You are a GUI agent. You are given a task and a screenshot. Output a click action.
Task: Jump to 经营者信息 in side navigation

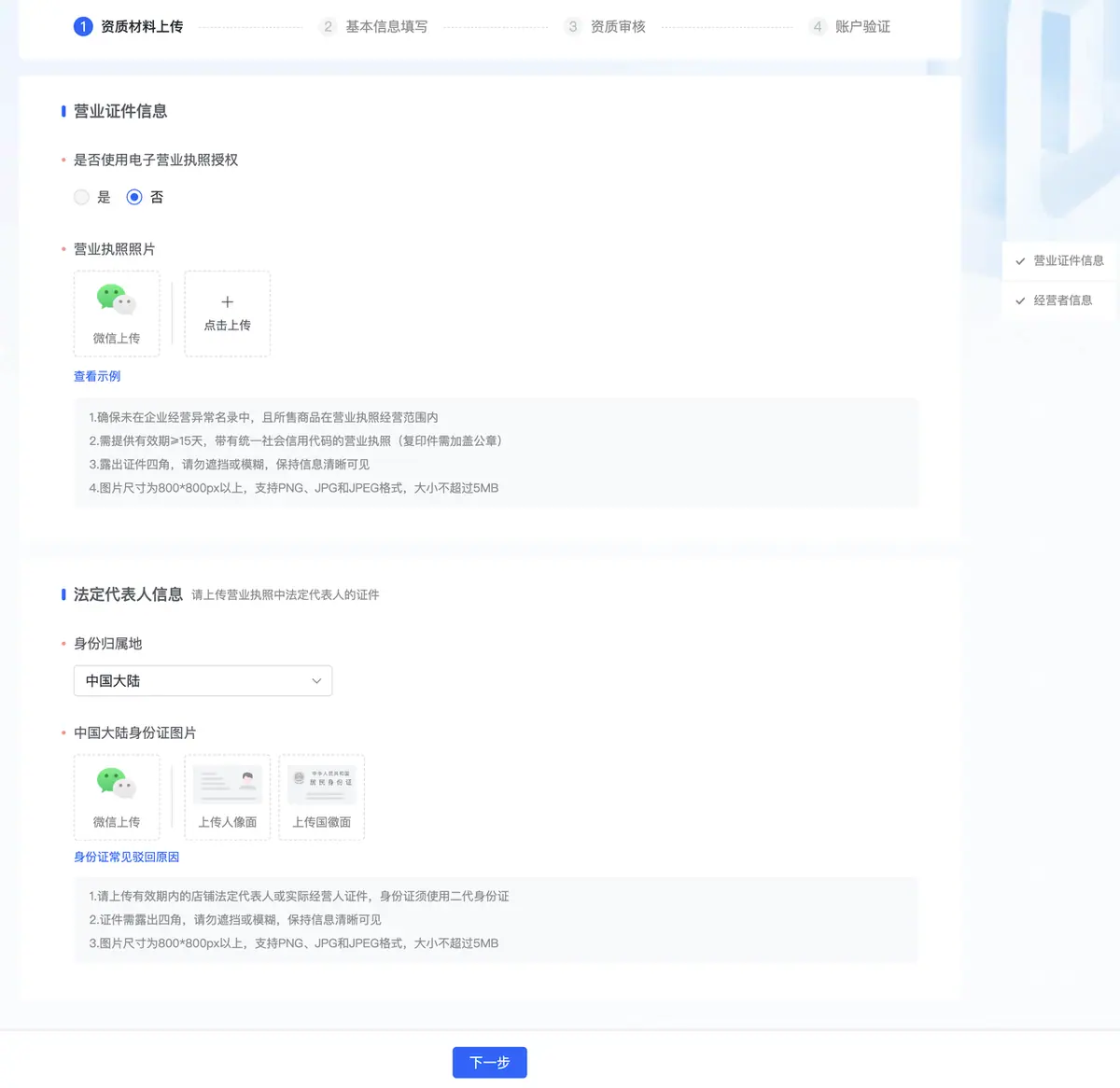[1059, 300]
